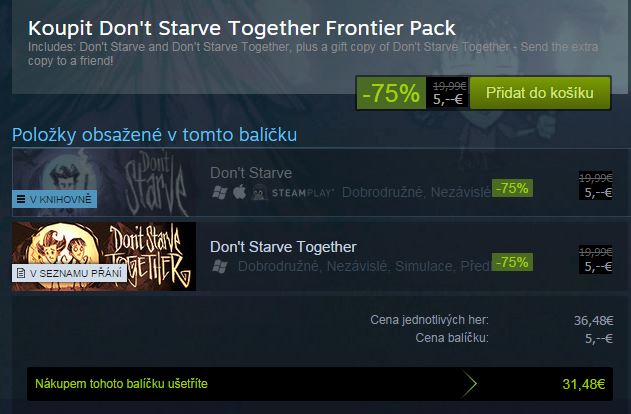Click the Apple Mac icon under Don't Starve
The height and width of the screenshot is (414, 631).
[239, 192]
